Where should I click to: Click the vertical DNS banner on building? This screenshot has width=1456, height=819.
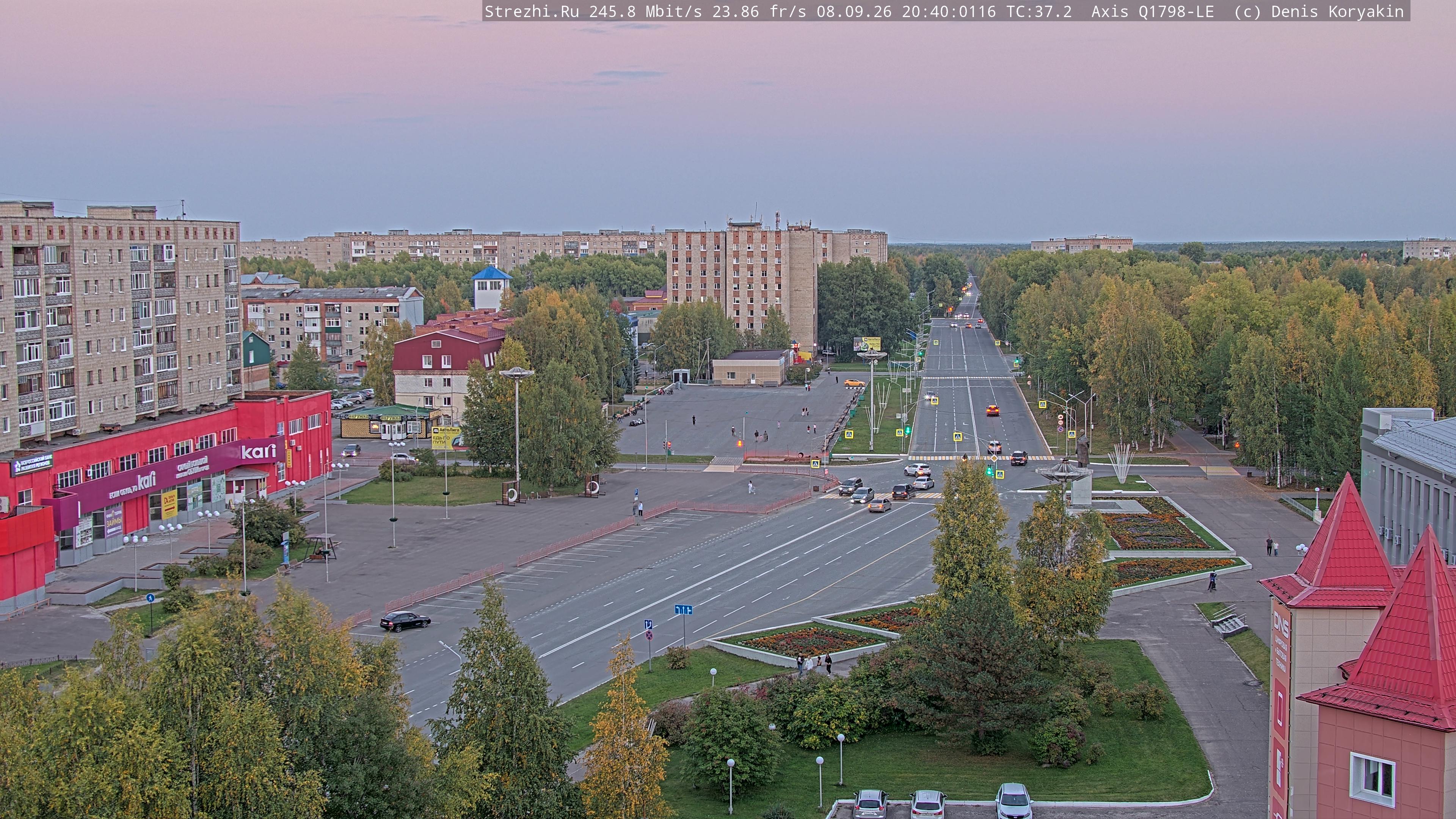pyautogui.click(x=1281, y=706)
